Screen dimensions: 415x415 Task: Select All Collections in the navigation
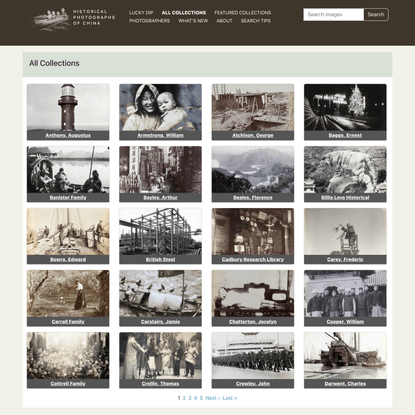point(184,13)
